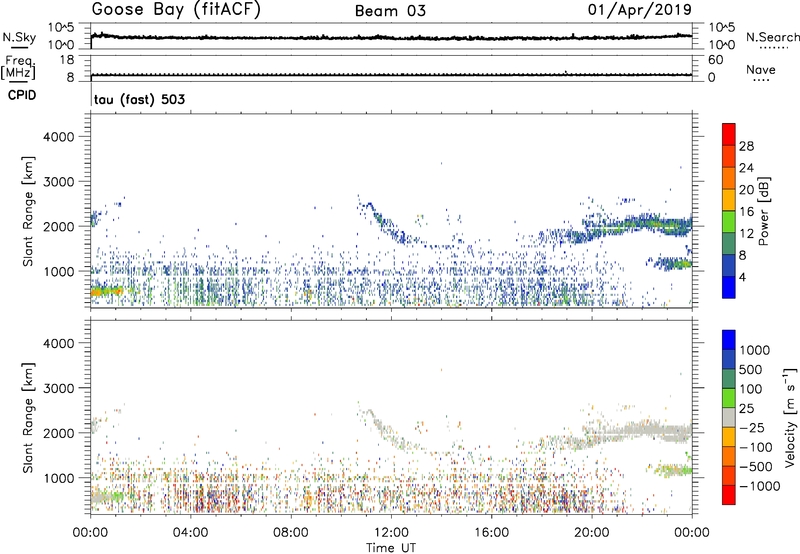Click the "Goose Bay (fitACF)" plot title
The image size is (800, 554).
176,10
